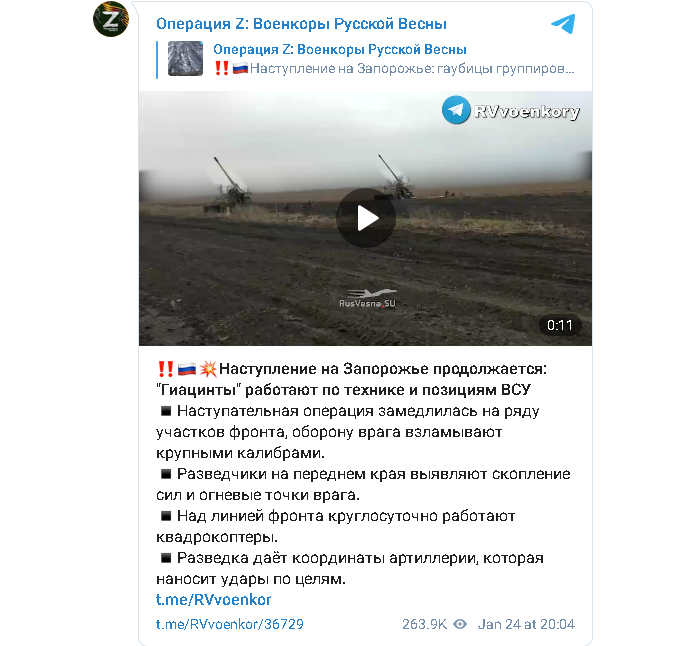The height and width of the screenshot is (646, 686).
Task: Click the RVvoenkory watermark text
Action: [527, 112]
